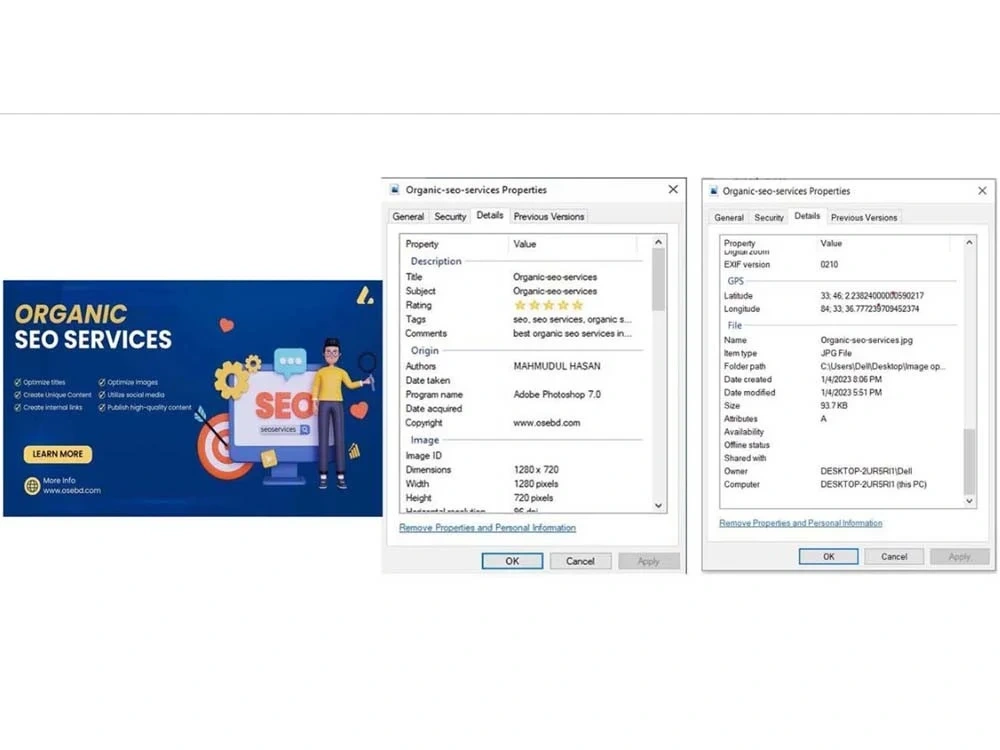Viewport: 1000px width, 750px height.
Task: Click the Organic SEO Services banner image
Action: 193,398
